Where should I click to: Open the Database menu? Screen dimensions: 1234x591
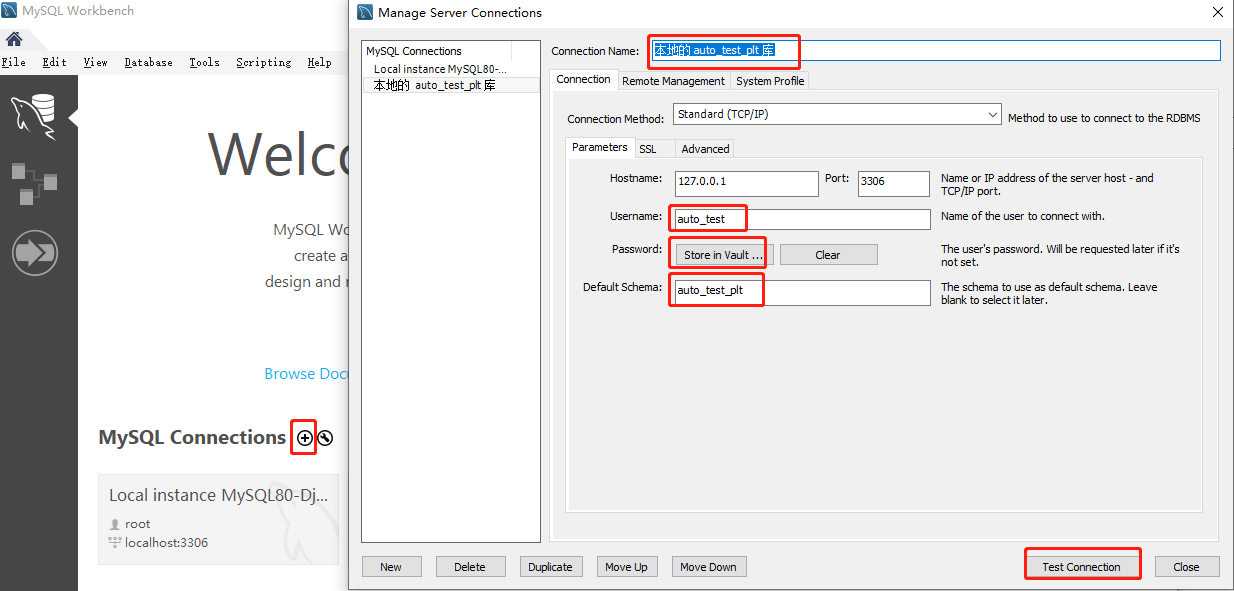coord(148,62)
